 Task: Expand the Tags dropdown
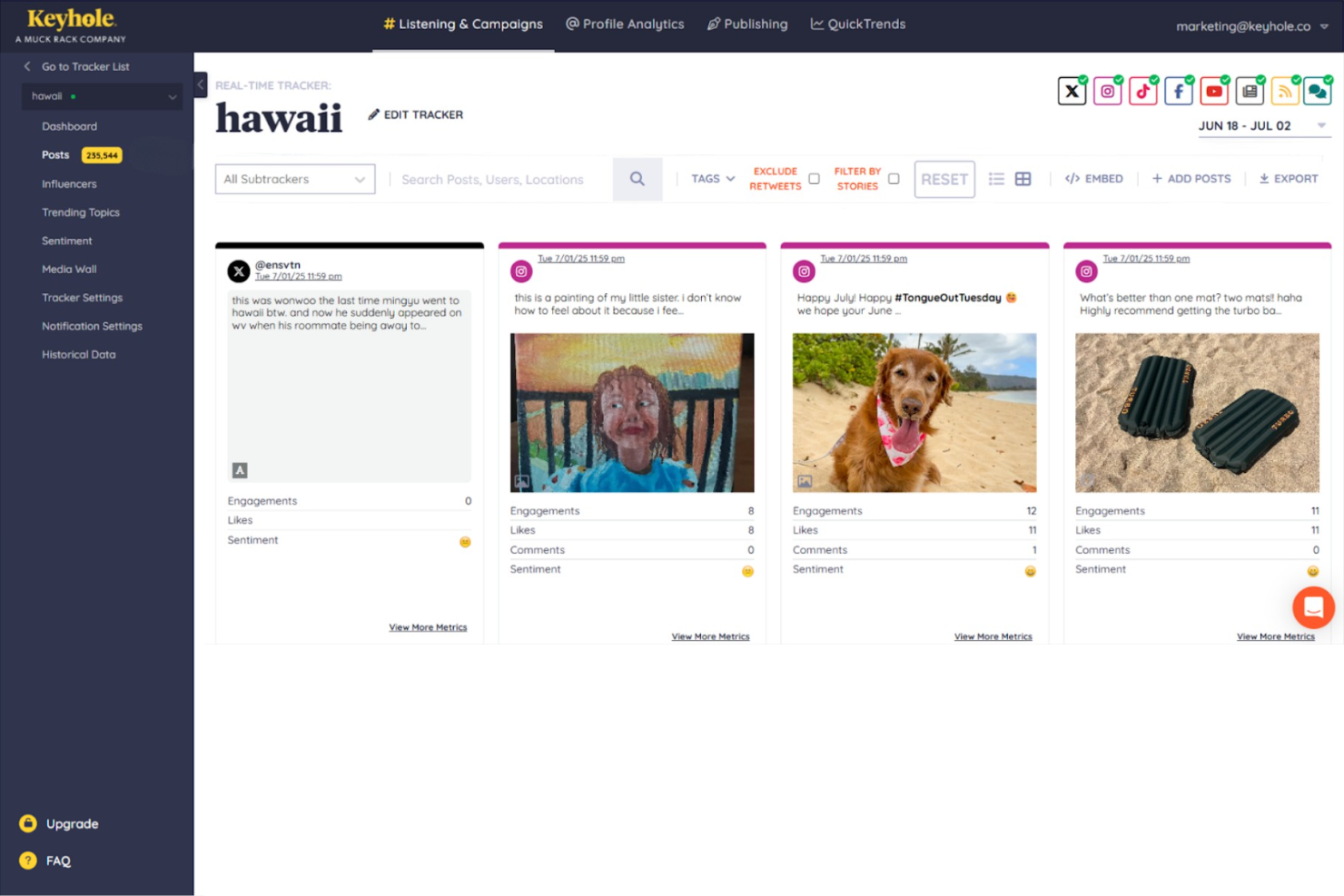pyautogui.click(x=713, y=179)
